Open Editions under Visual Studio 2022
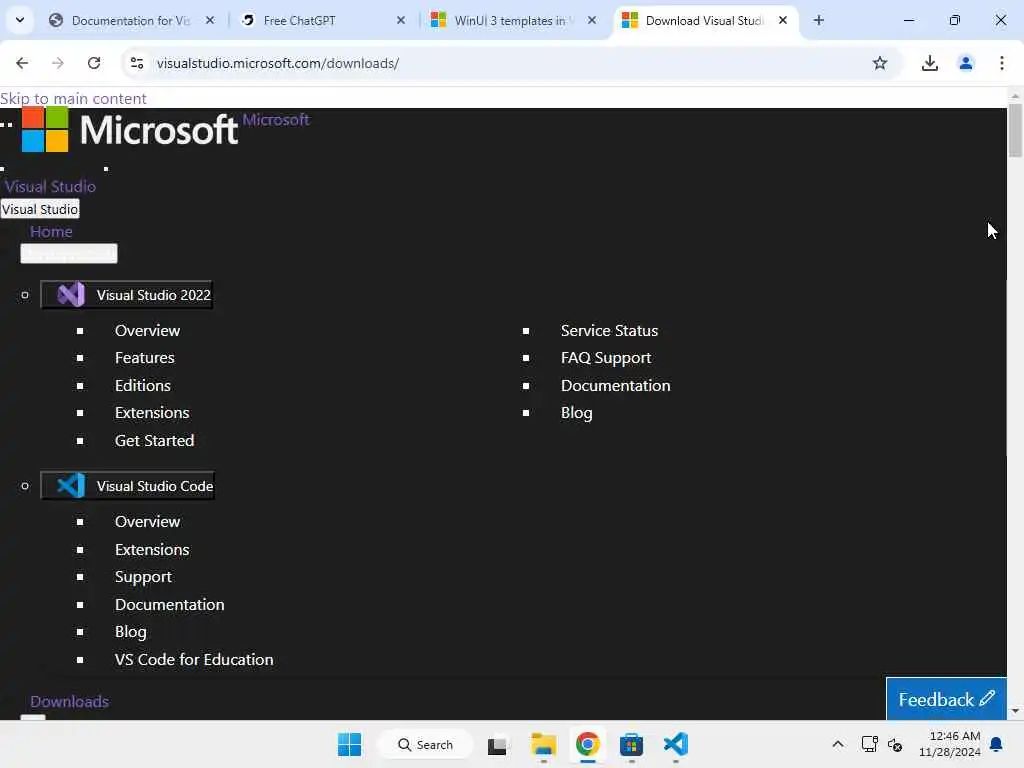 pos(142,385)
